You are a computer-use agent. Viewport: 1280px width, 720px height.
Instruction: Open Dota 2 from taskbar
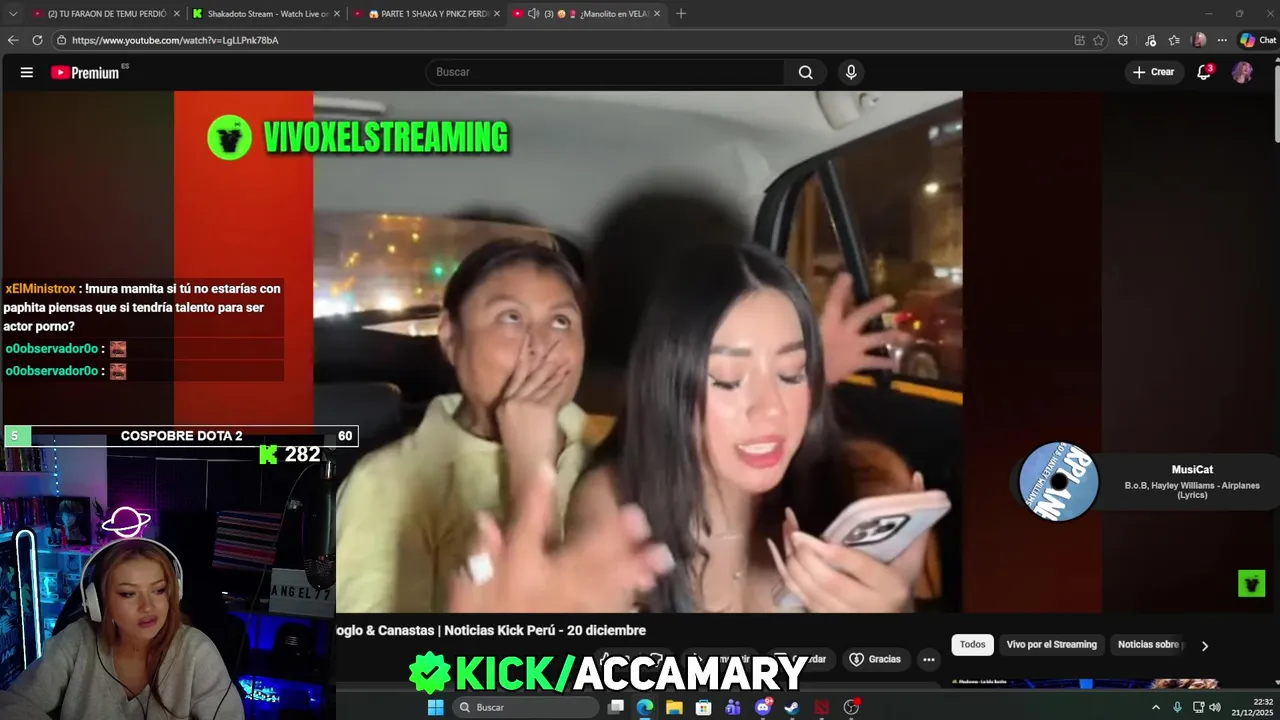tap(822, 707)
